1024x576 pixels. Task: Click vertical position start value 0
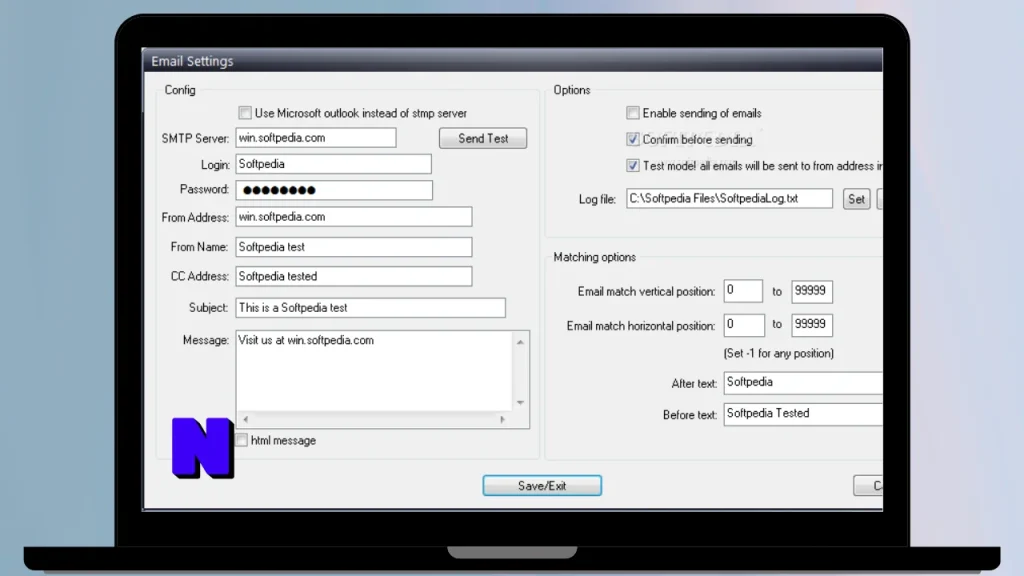click(743, 291)
